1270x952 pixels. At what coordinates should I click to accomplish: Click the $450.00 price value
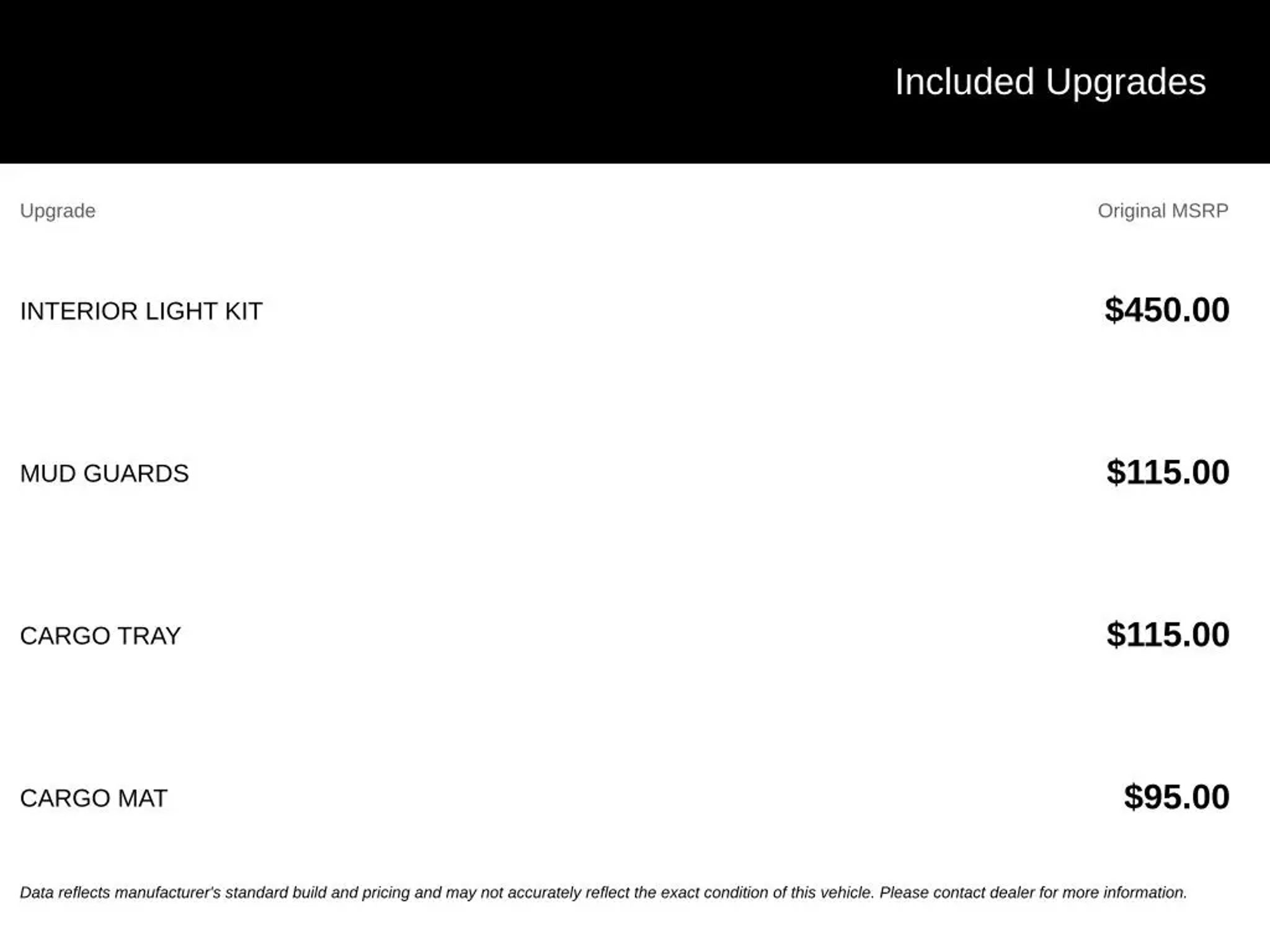pos(1166,310)
